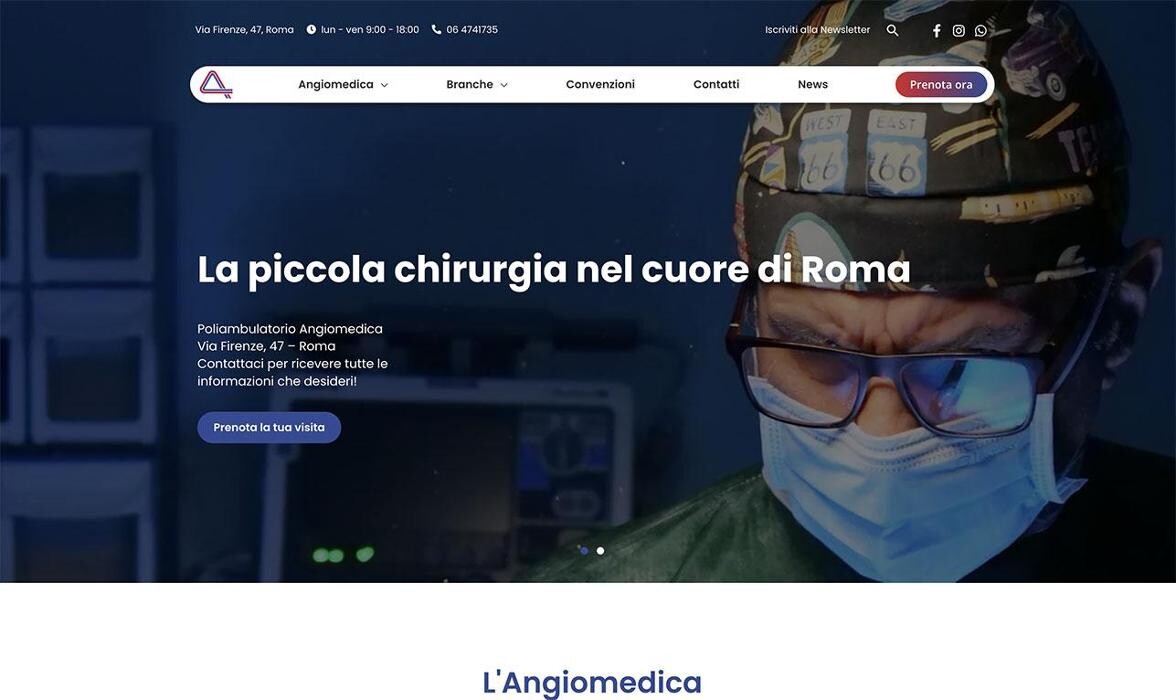Click the Angiomedica logo in navbar
This screenshot has width=1176, height=700.
(x=216, y=84)
